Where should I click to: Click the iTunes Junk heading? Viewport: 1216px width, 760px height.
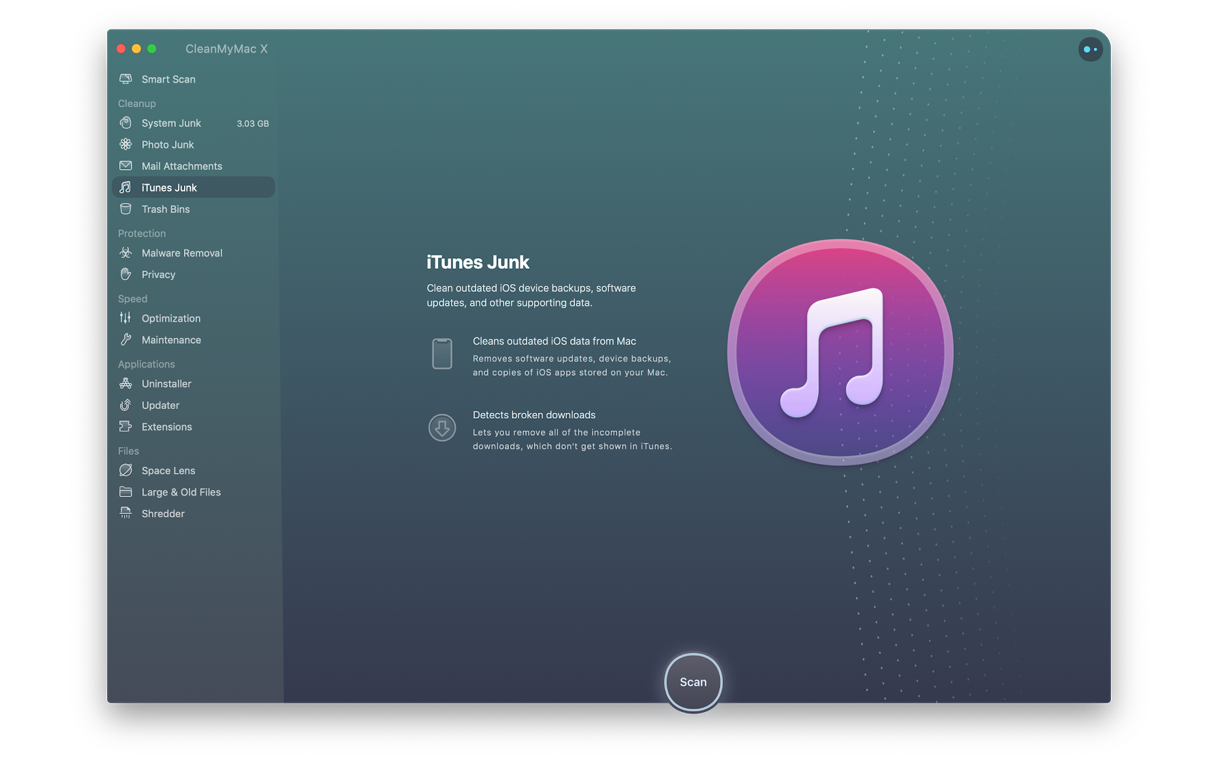pyautogui.click(x=478, y=262)
